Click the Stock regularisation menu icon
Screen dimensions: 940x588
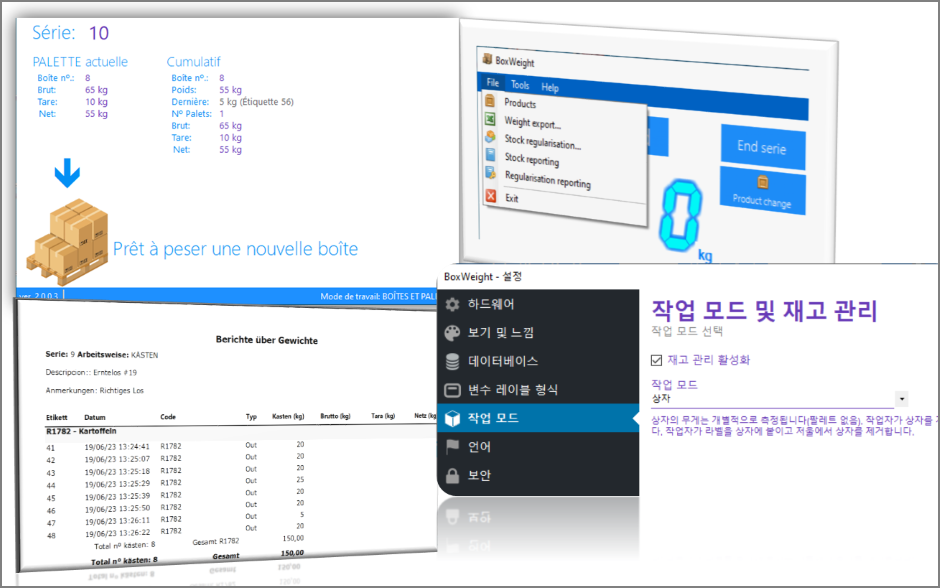pyautogui.click(x=490, y=137)
